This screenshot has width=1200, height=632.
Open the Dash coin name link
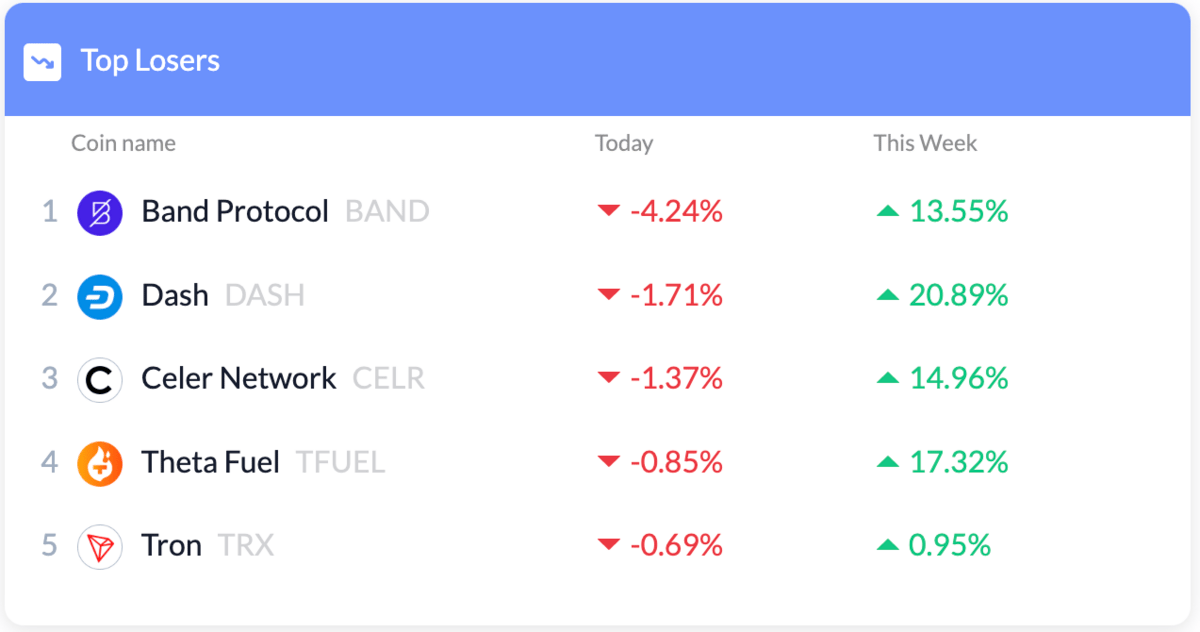(175, 296)
